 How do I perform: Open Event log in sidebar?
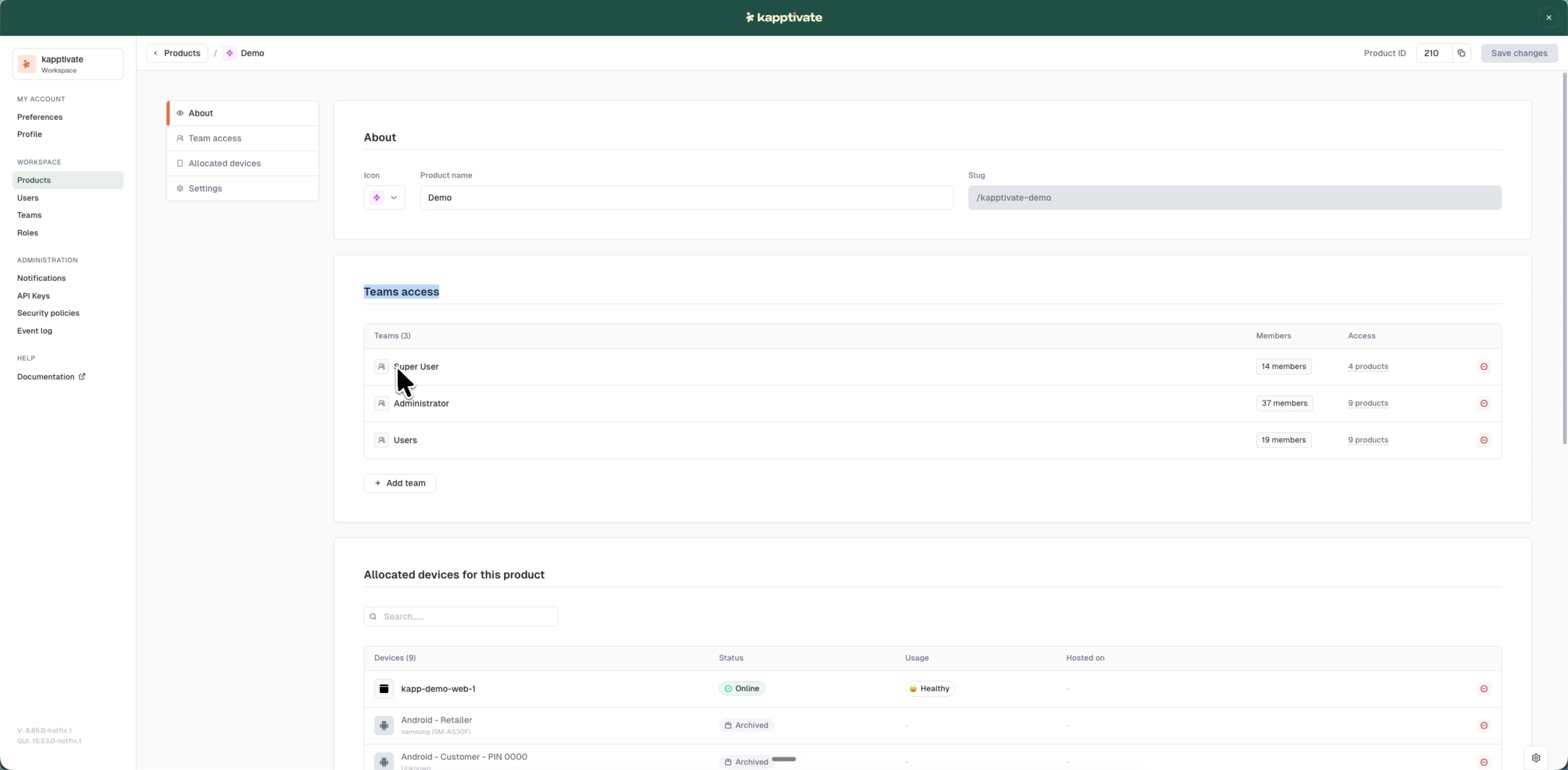[35, 331]
